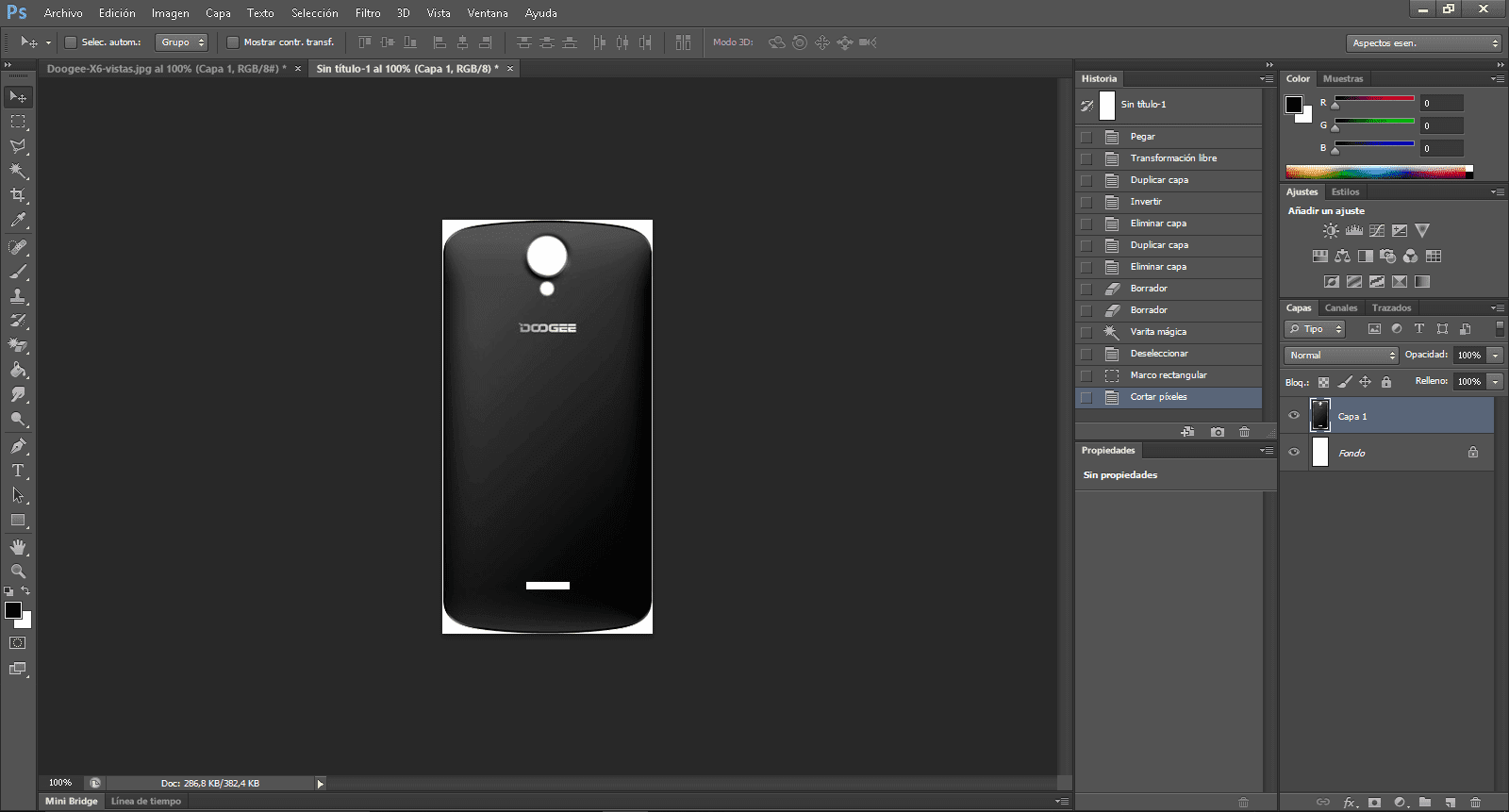Select the Rectangular Marquee tool
1509x812 pixels.
point(18,122)
